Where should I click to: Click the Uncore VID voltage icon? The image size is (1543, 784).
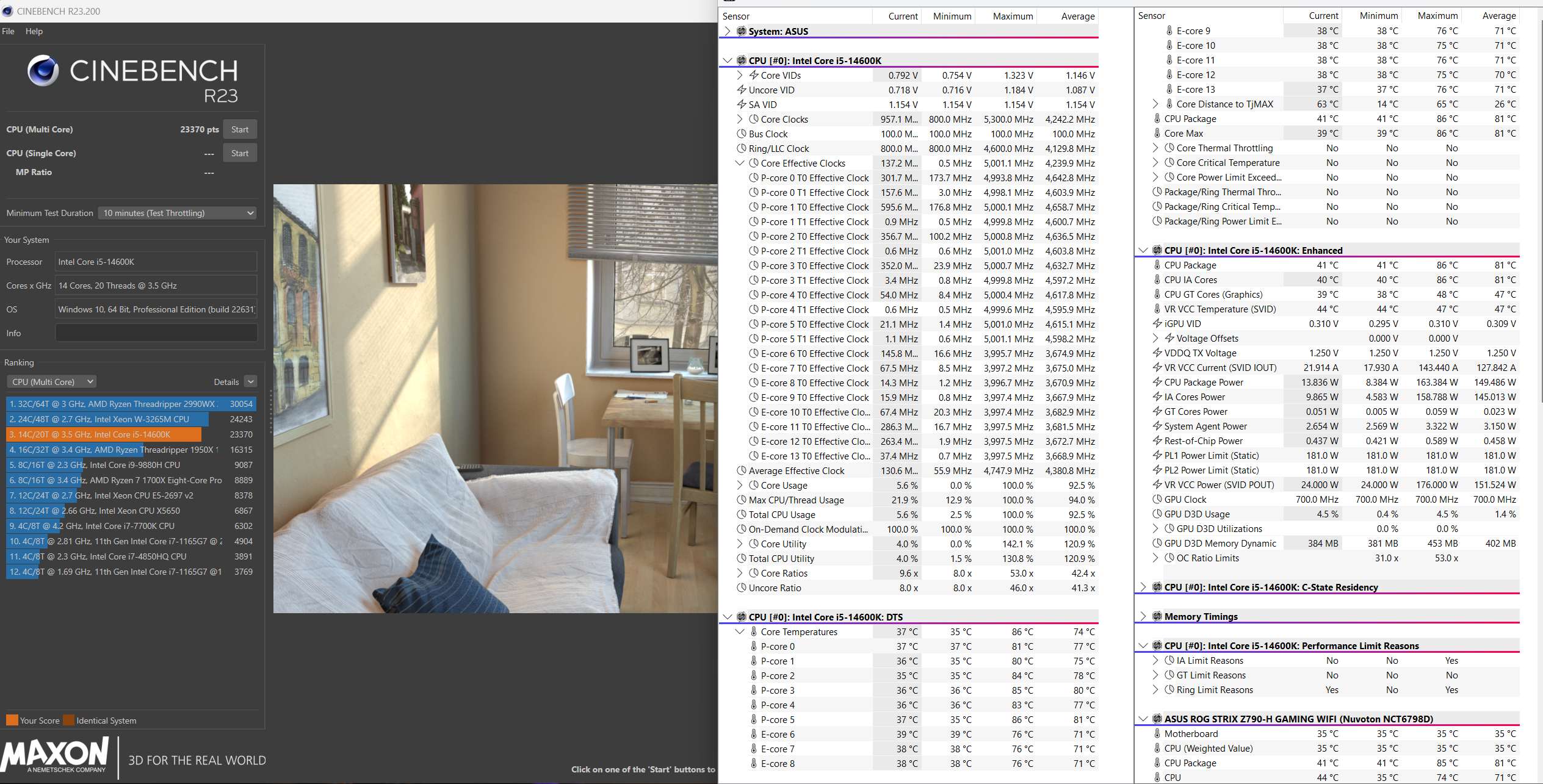click(742, 90)
